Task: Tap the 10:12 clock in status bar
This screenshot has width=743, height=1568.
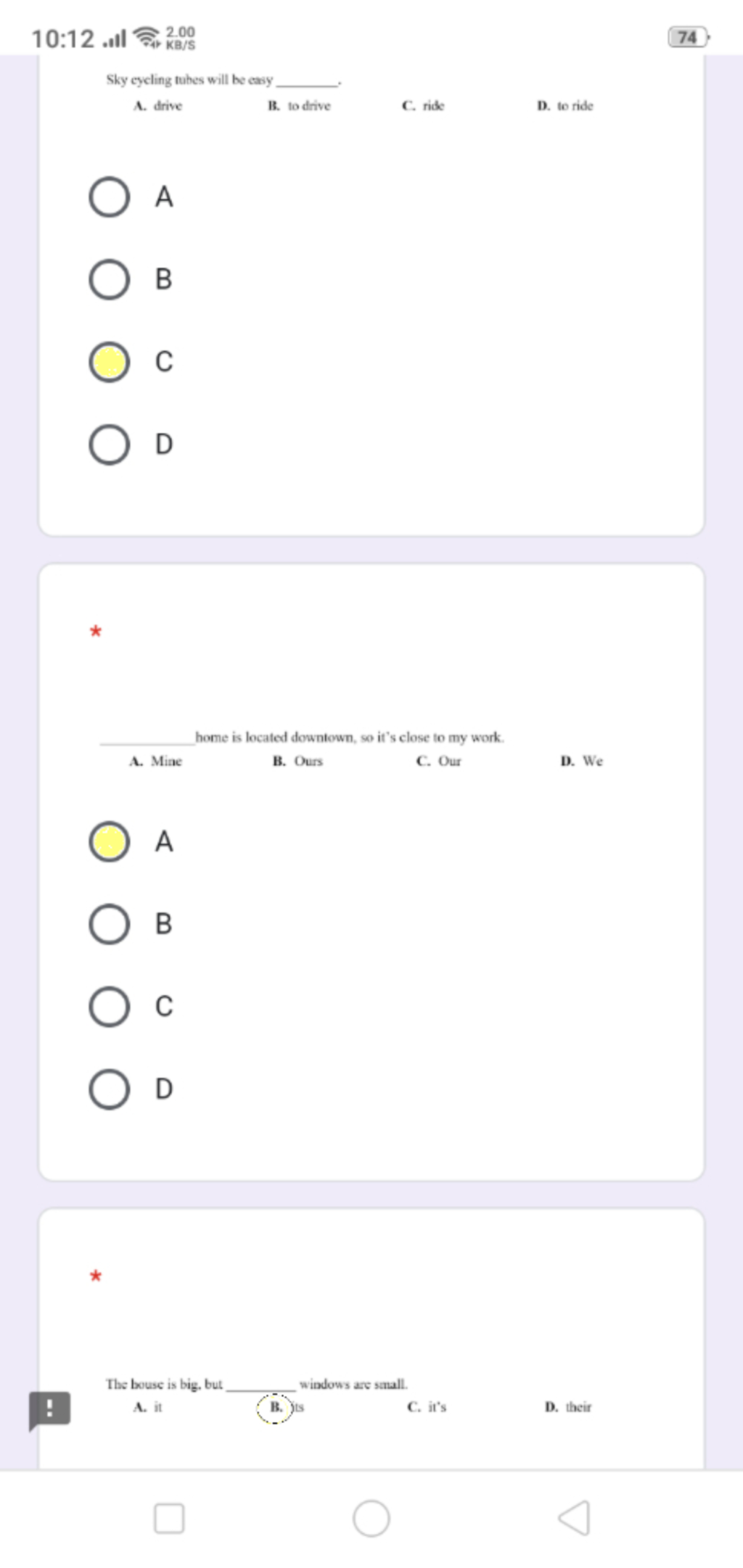Action: (62, 38)
